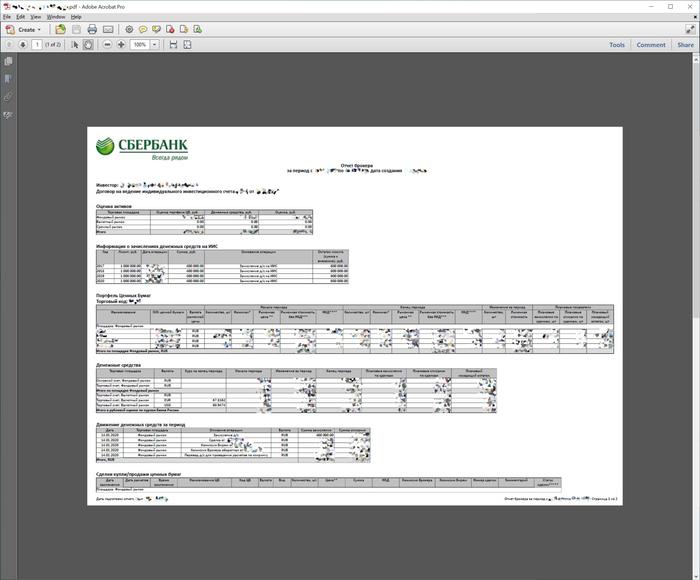Minimize the Acrobat window
This screenshot has width=700, height=580.
[651, 7]
